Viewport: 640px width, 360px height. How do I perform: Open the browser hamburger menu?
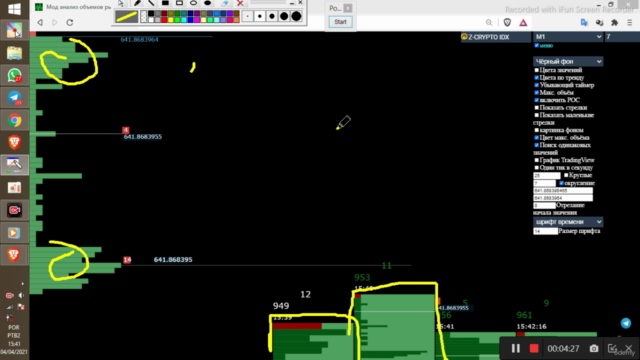(629, 23)
